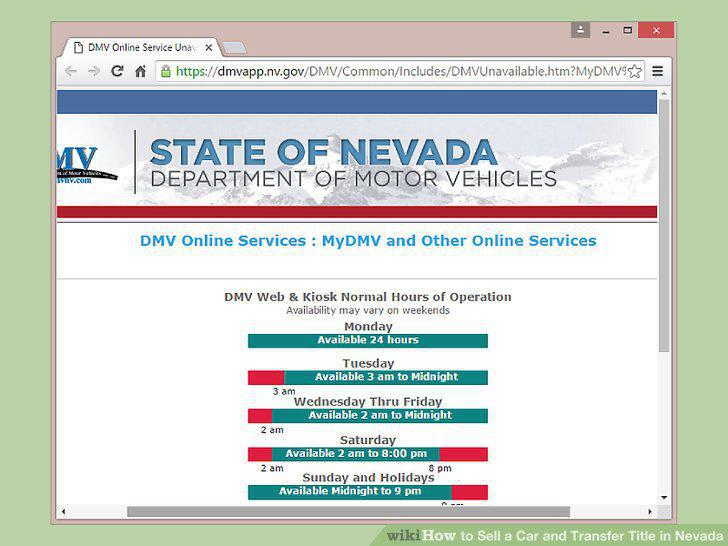This screenshot has width=728, height=546.
Task: Click the Saturday label
Action: (x=368, y=440)
